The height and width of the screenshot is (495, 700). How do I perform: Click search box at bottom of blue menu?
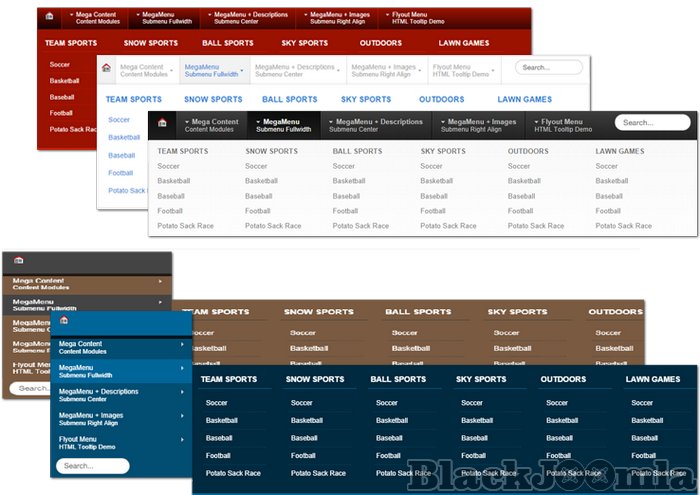pyautogui.click(x=93, y=466)
